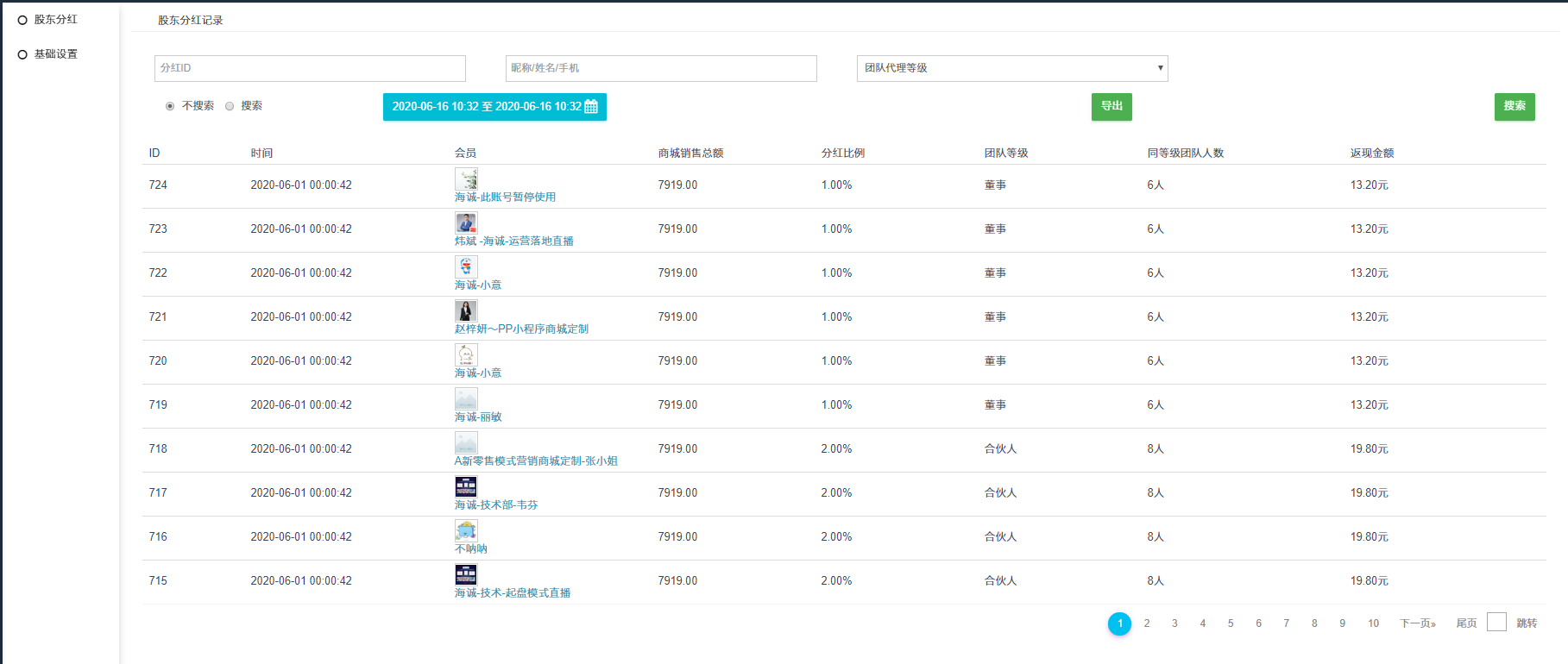The image size is (1568, 664).
Task: Open avatar in row ID 722
Action: [x=466, y=266]
